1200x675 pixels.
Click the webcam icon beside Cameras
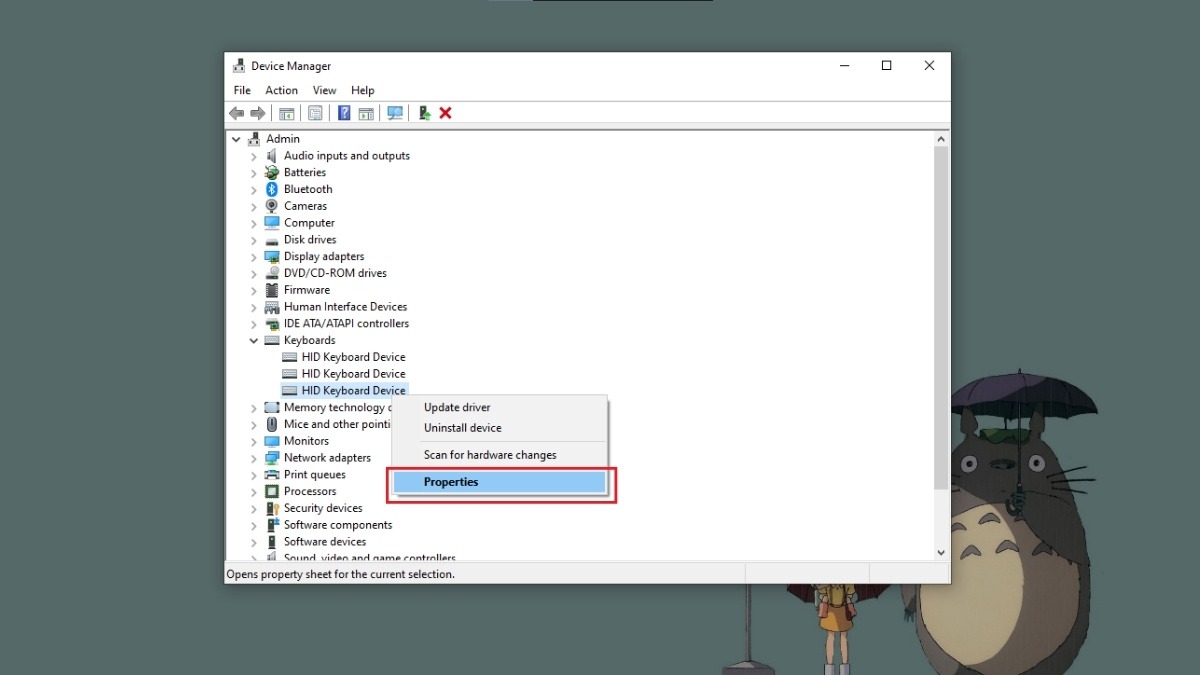pyautogui.click(x=271, y=206)
